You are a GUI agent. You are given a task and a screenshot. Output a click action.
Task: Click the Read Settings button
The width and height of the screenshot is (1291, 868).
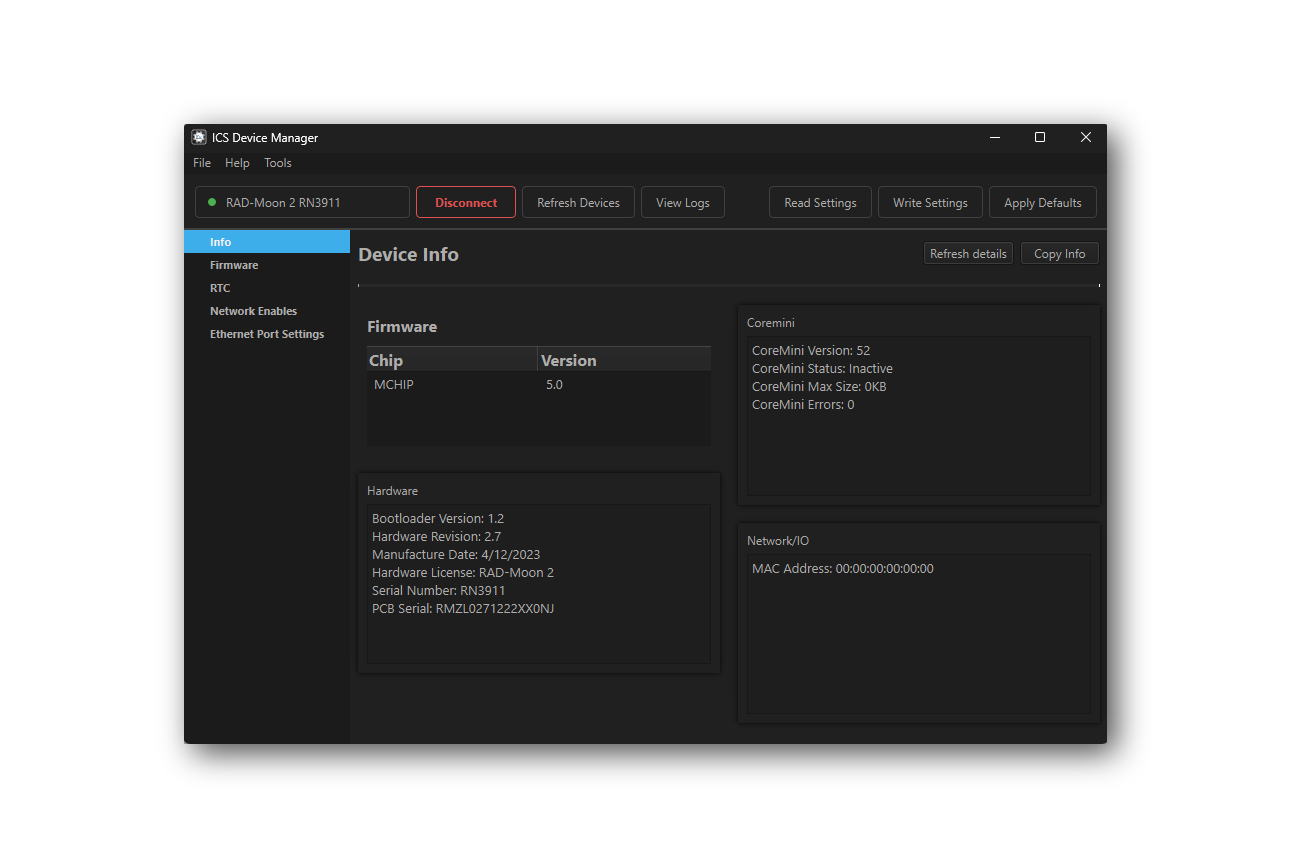tap(820, 202)
